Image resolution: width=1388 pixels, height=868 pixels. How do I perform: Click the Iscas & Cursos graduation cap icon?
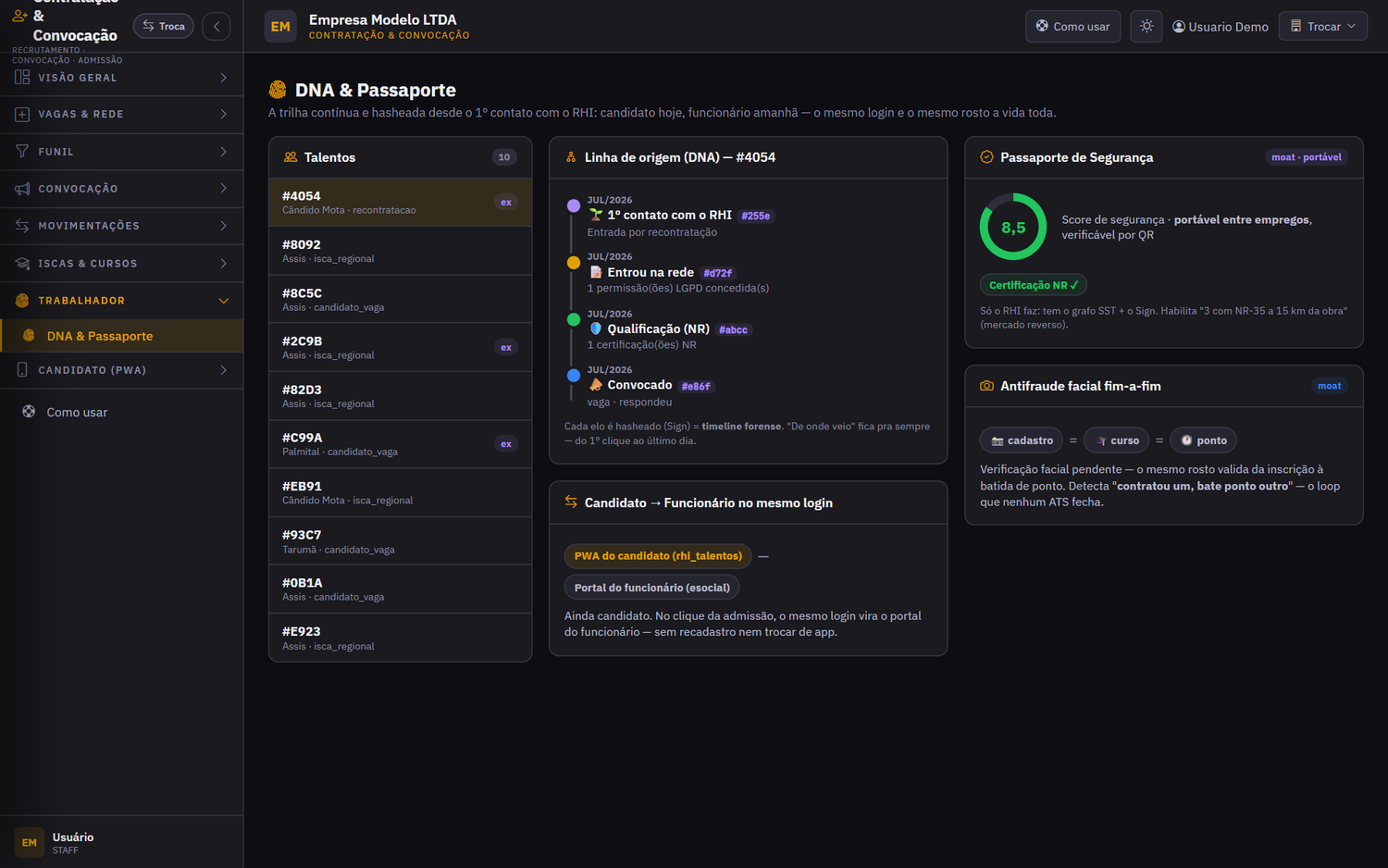coord(22,264)
